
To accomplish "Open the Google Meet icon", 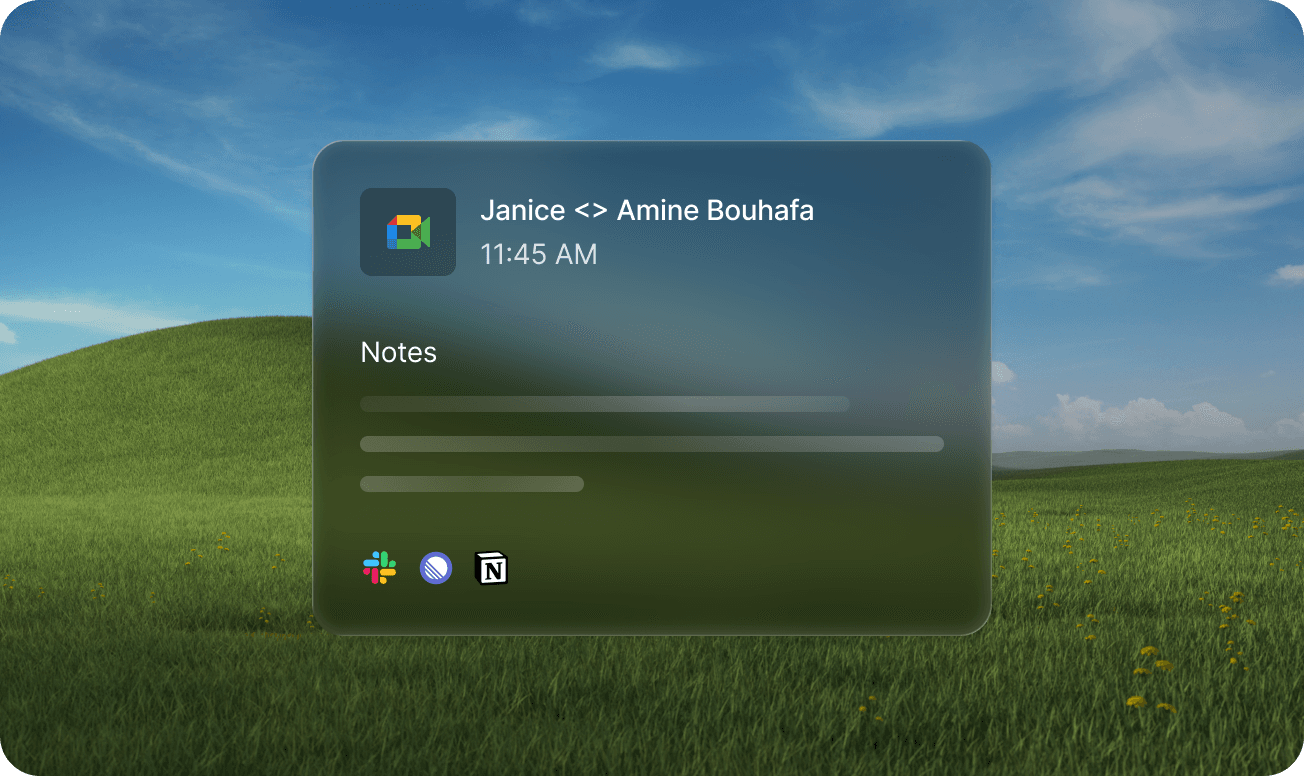I will point(408,232).
